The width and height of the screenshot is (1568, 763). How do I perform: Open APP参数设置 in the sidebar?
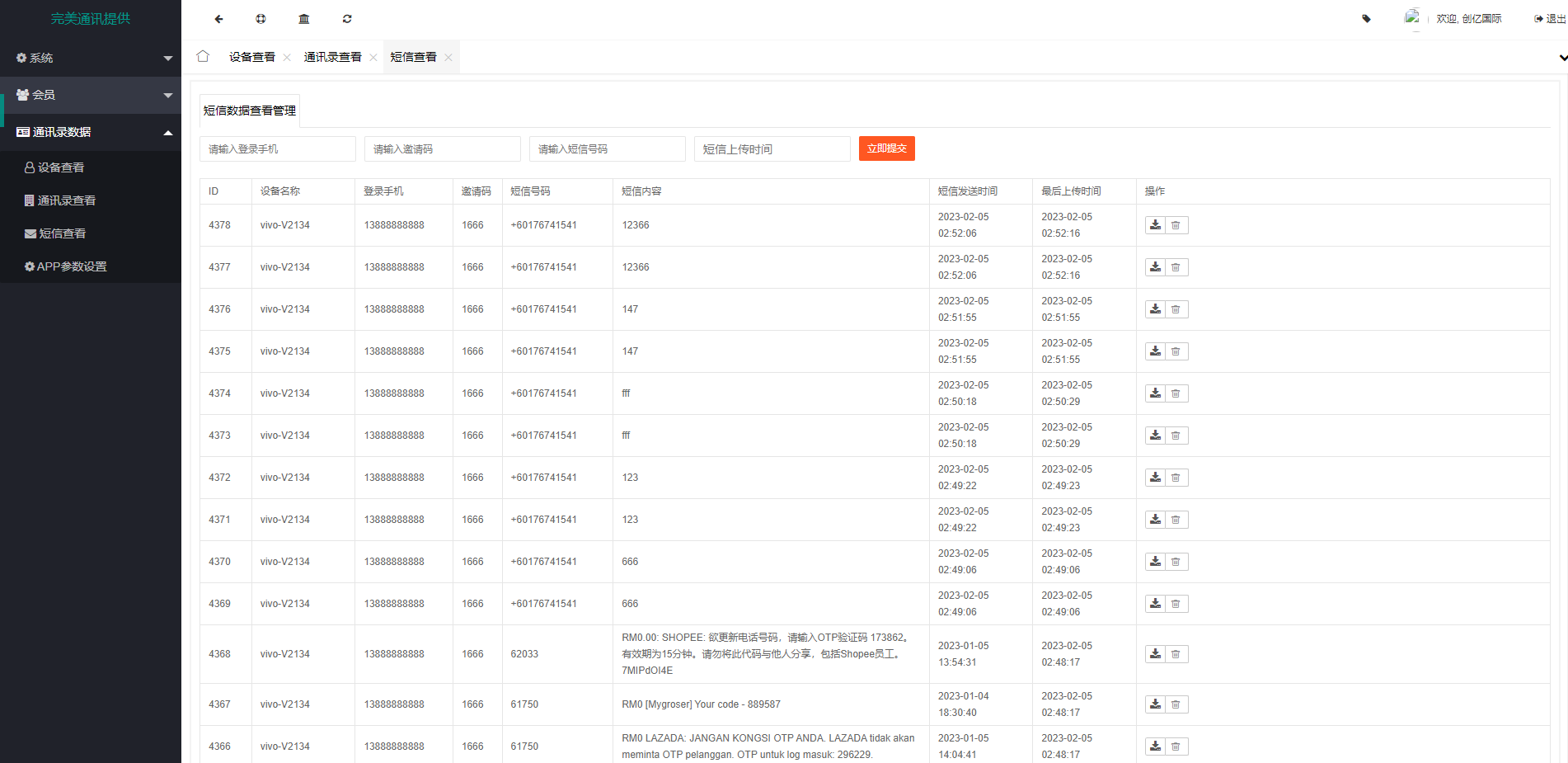tap(72, 267)
